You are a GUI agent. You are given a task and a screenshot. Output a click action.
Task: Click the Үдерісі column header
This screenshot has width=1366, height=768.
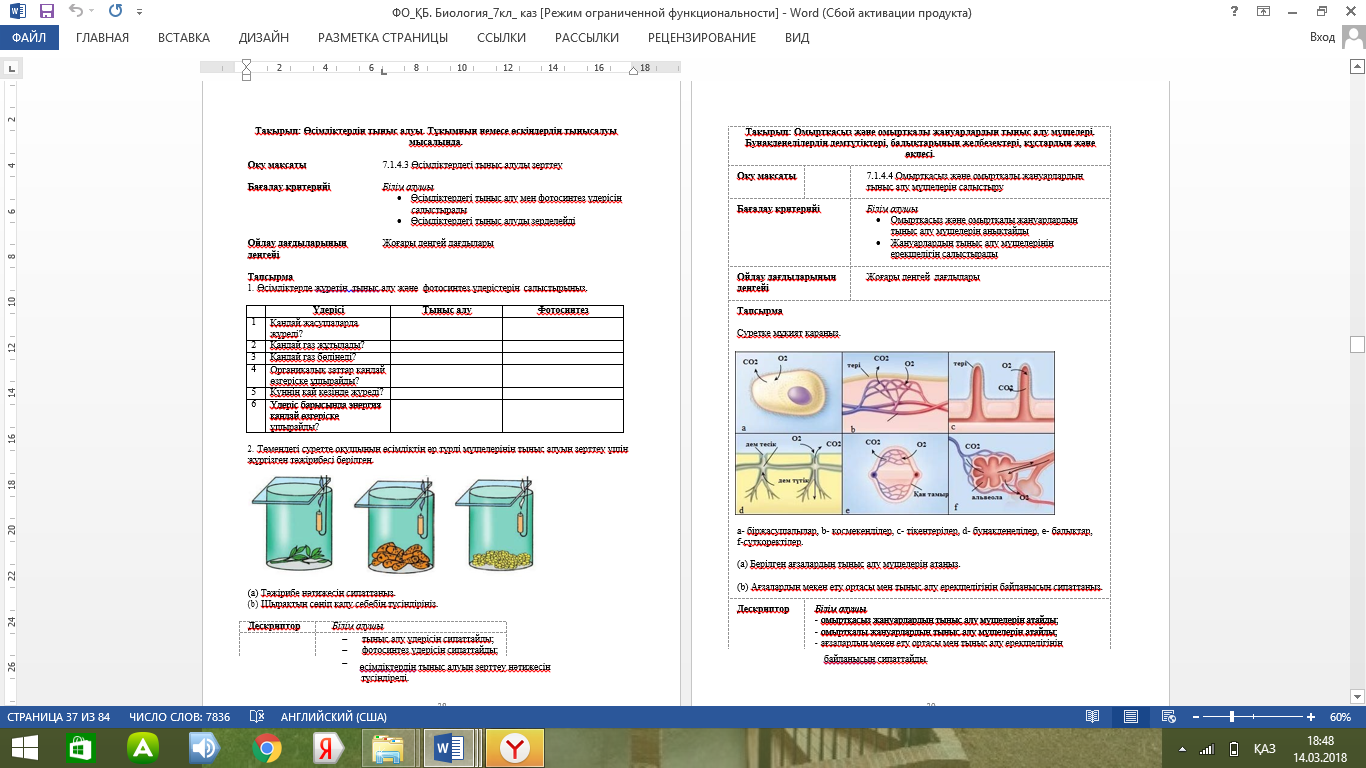pos(328,311)
